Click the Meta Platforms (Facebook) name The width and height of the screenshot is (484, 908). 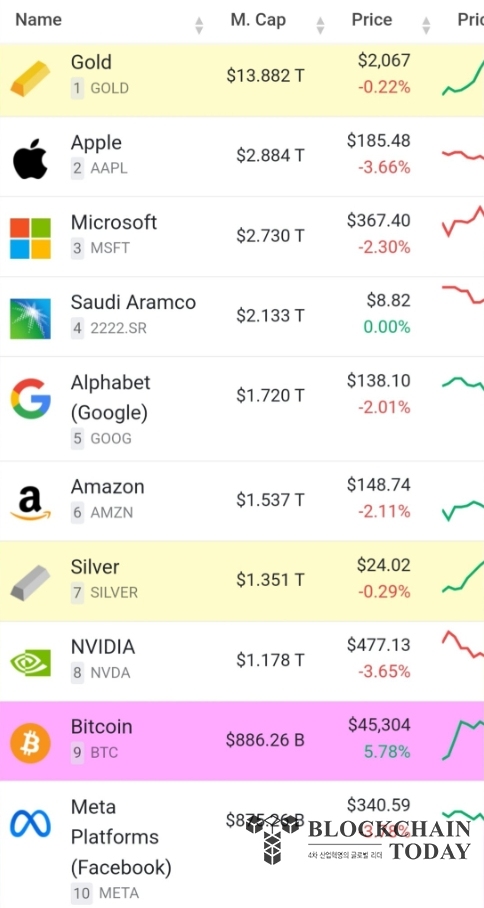coord(121,837)
